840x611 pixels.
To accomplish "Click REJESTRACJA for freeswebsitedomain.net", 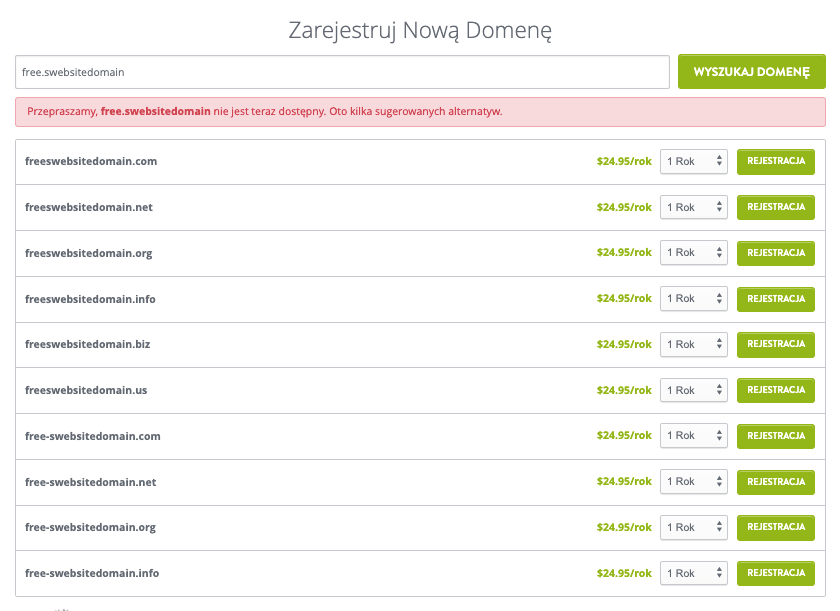I will click(x=775, y=207).
